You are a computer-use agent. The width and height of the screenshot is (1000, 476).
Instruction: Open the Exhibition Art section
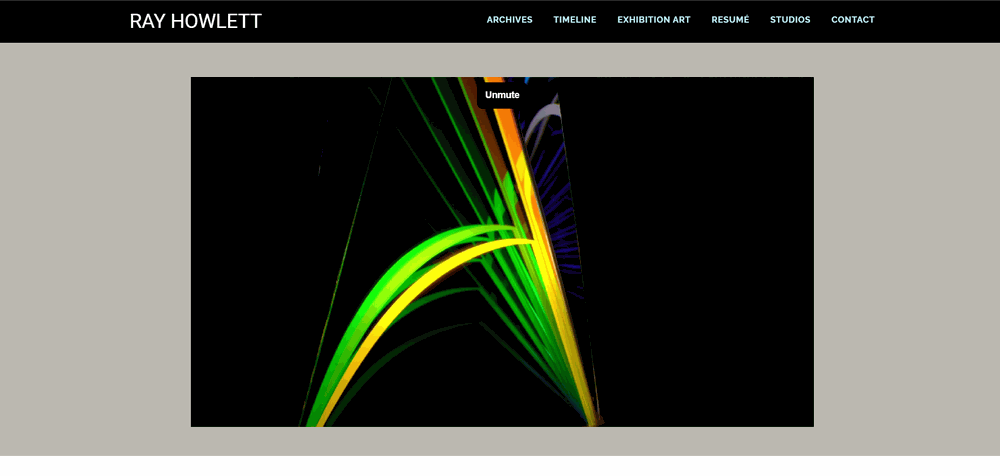pyautogui.click(x=653, y=20)
